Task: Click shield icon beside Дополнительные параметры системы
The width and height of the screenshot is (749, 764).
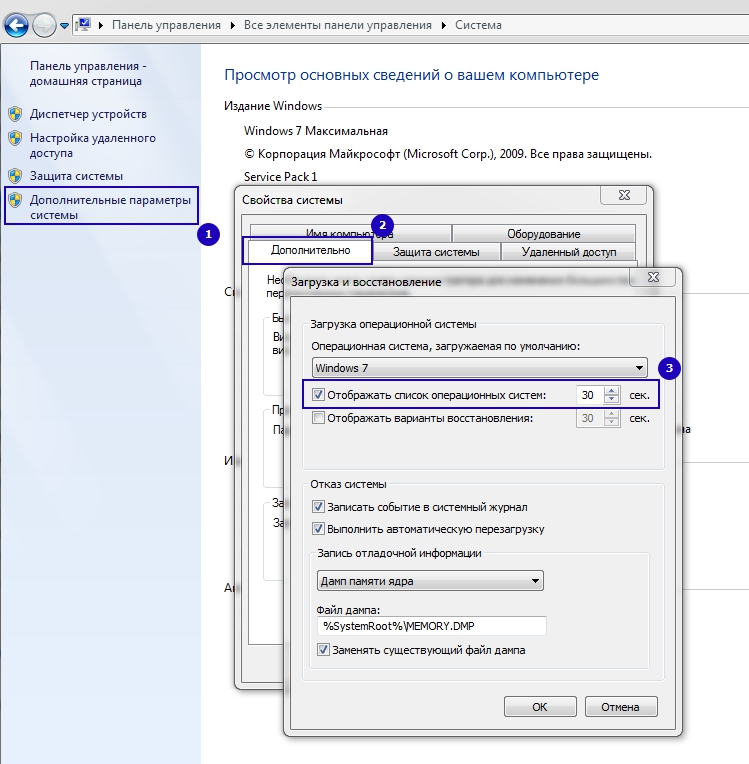Action: (15, 200)
